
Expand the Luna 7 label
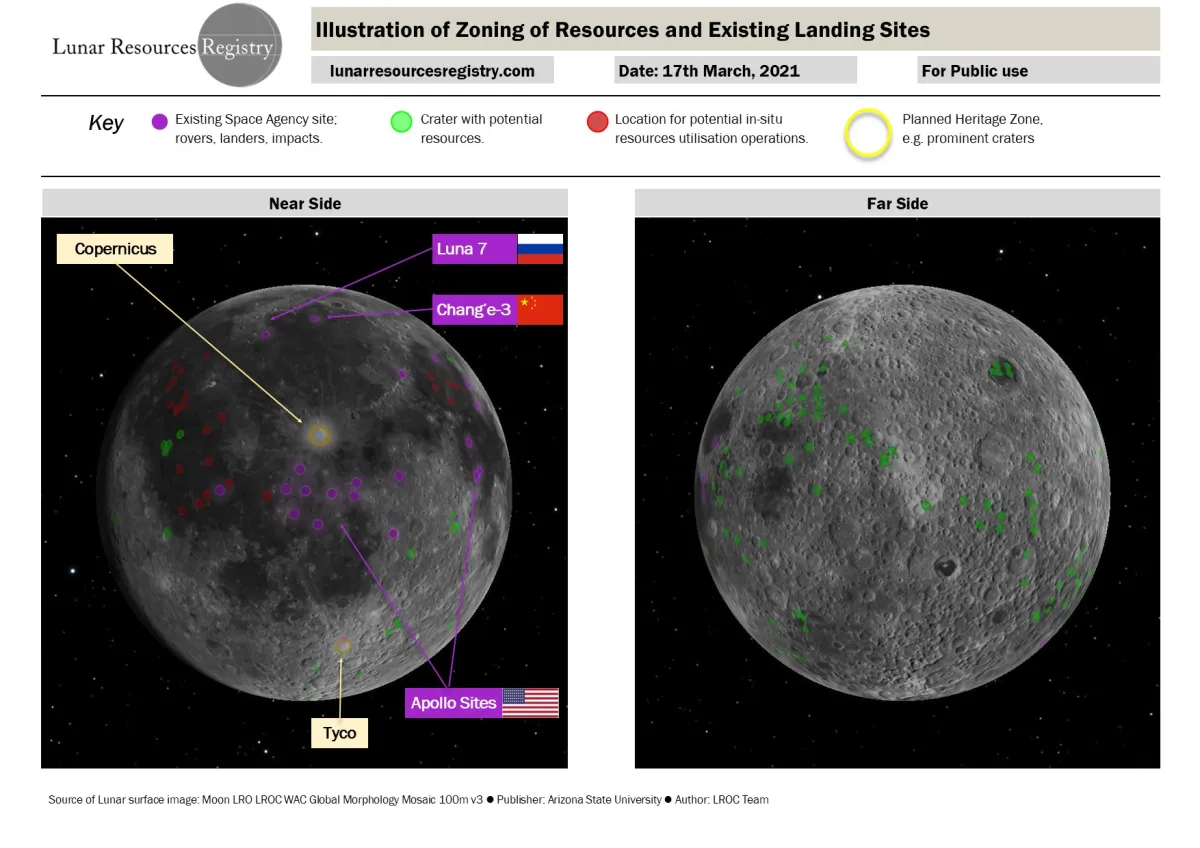(474, 248)
